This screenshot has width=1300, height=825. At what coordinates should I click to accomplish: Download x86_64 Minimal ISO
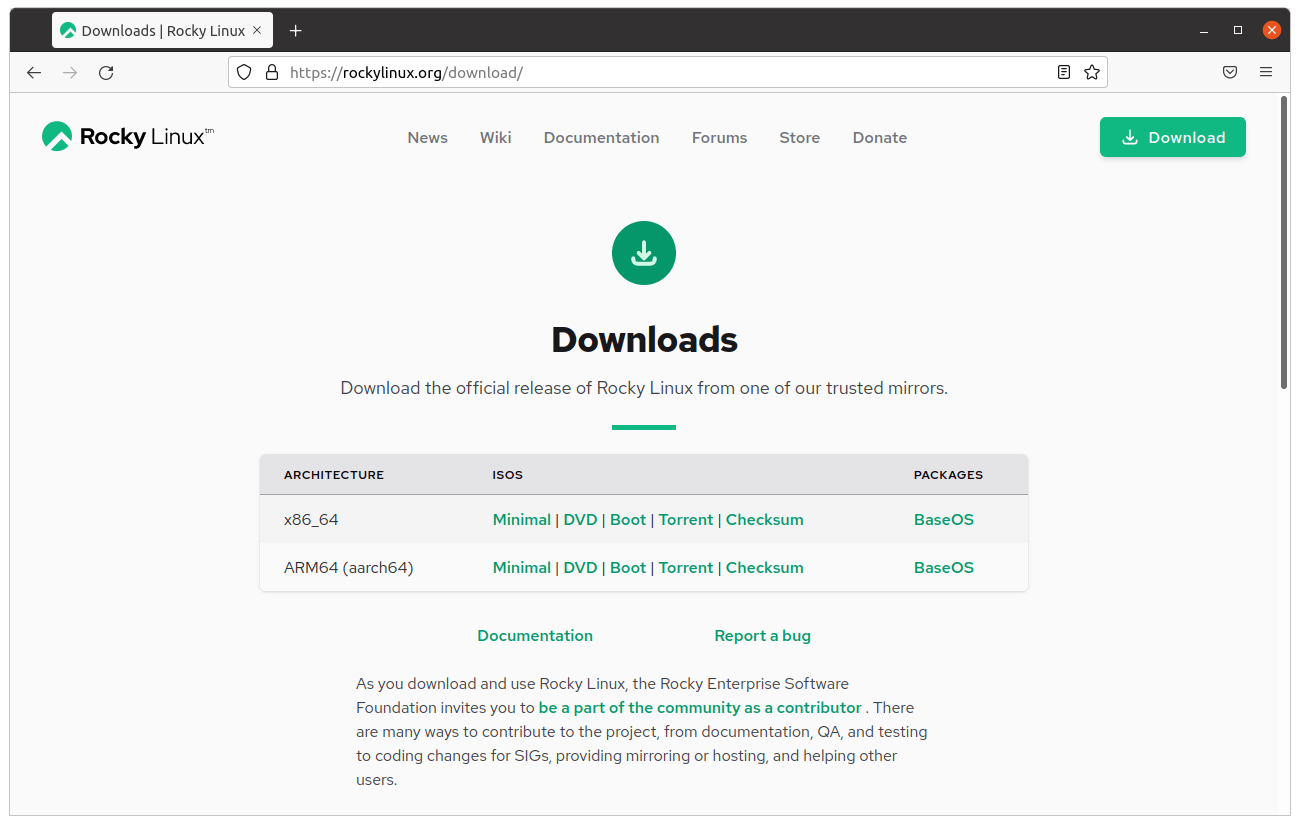click(521, 520)
